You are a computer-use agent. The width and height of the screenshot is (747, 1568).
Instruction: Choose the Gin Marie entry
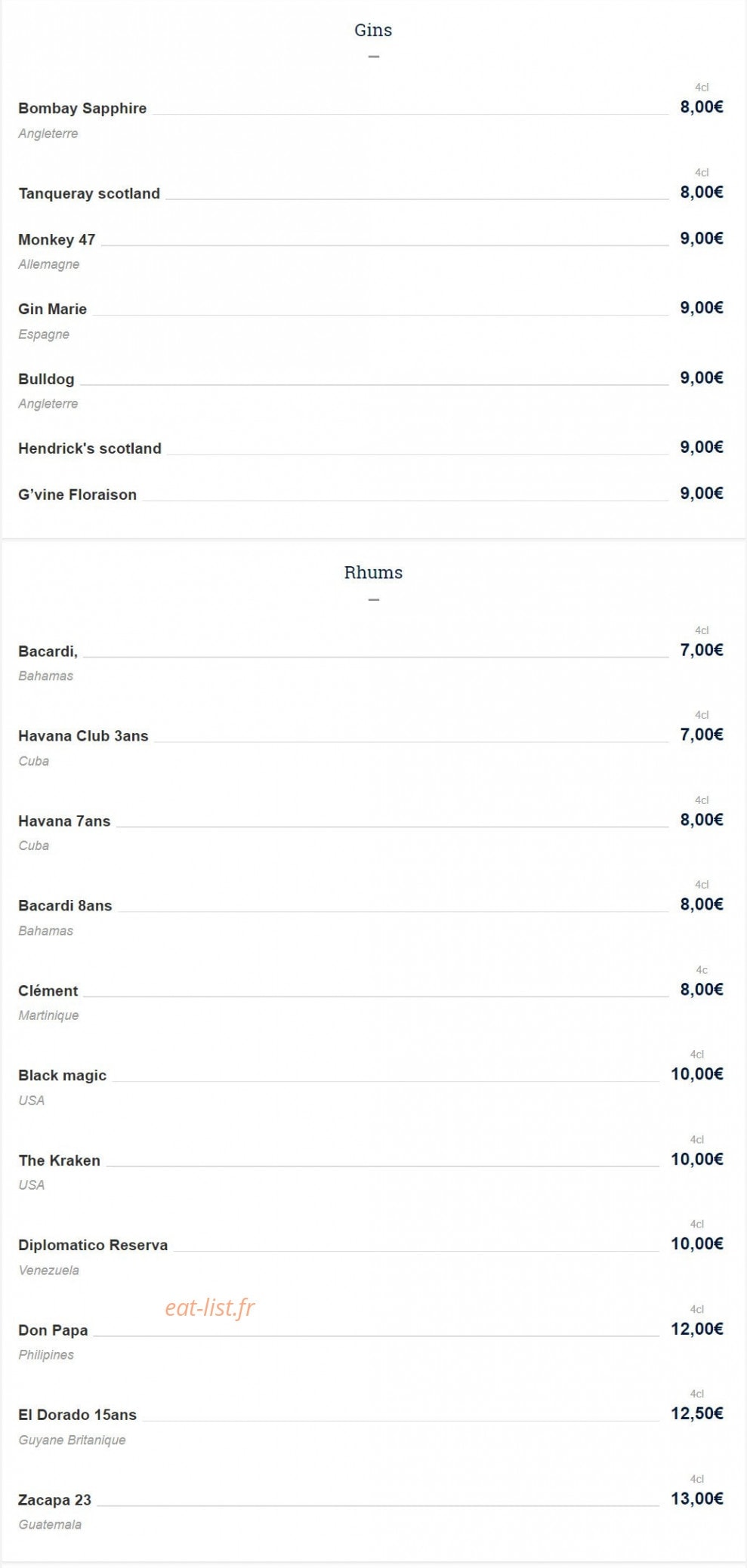click(x=52, y=309)
